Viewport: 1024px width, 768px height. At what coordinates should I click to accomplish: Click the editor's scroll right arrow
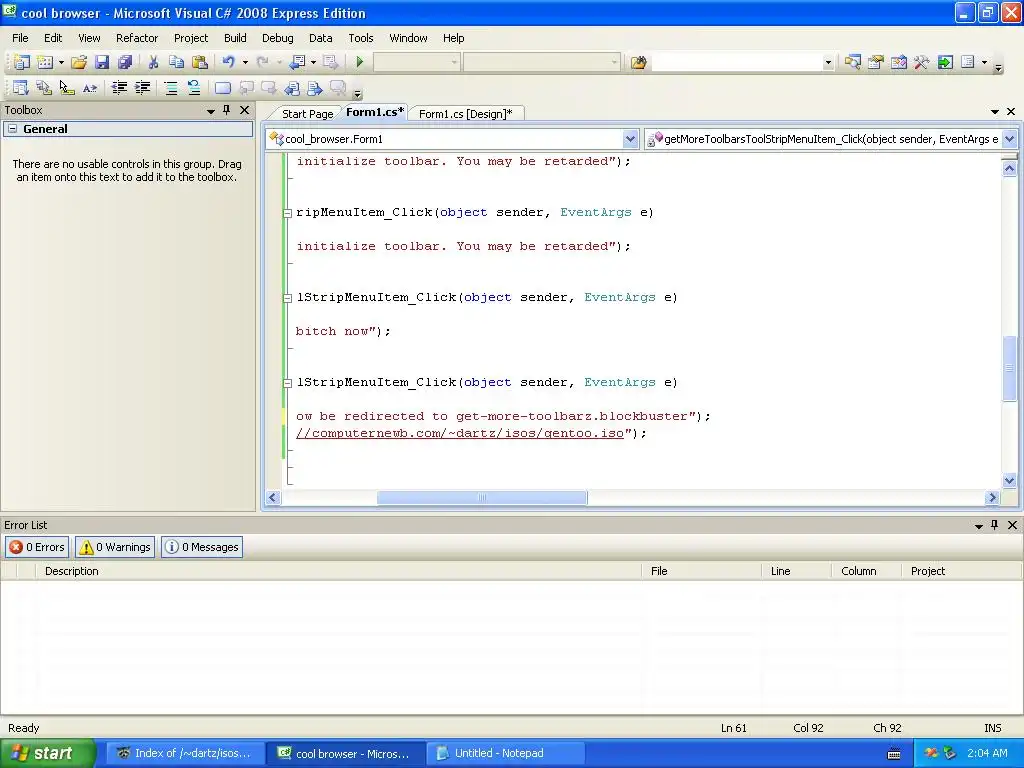992,498
